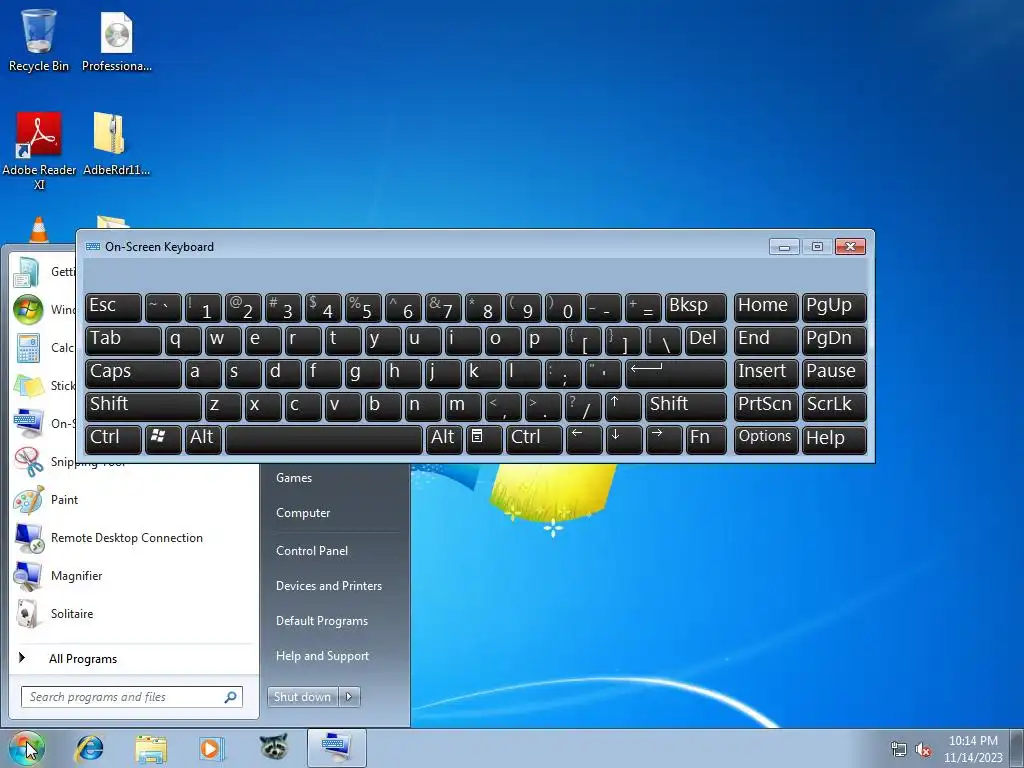Click the down arrow key on keyboard
The image size is (1024, 768).
point(624,438)
